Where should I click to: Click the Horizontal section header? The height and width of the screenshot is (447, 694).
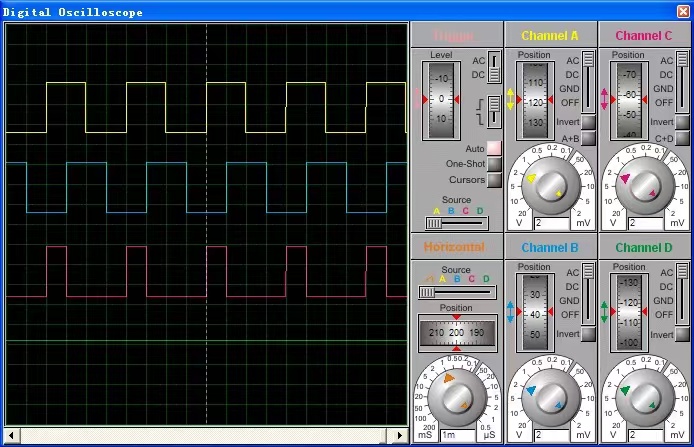pyautogui.click(x=454, y=247)
